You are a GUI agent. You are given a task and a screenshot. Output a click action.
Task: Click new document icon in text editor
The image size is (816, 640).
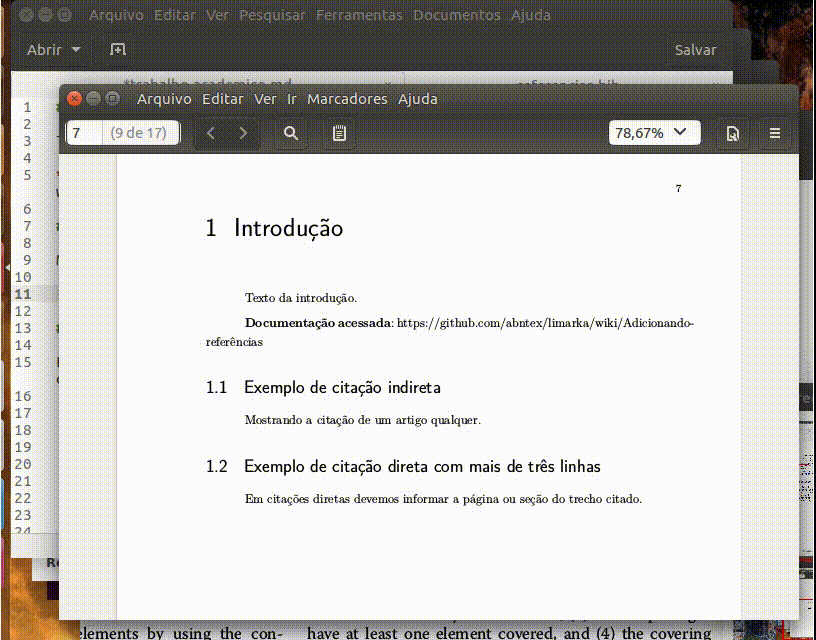(x=118, y=49)
